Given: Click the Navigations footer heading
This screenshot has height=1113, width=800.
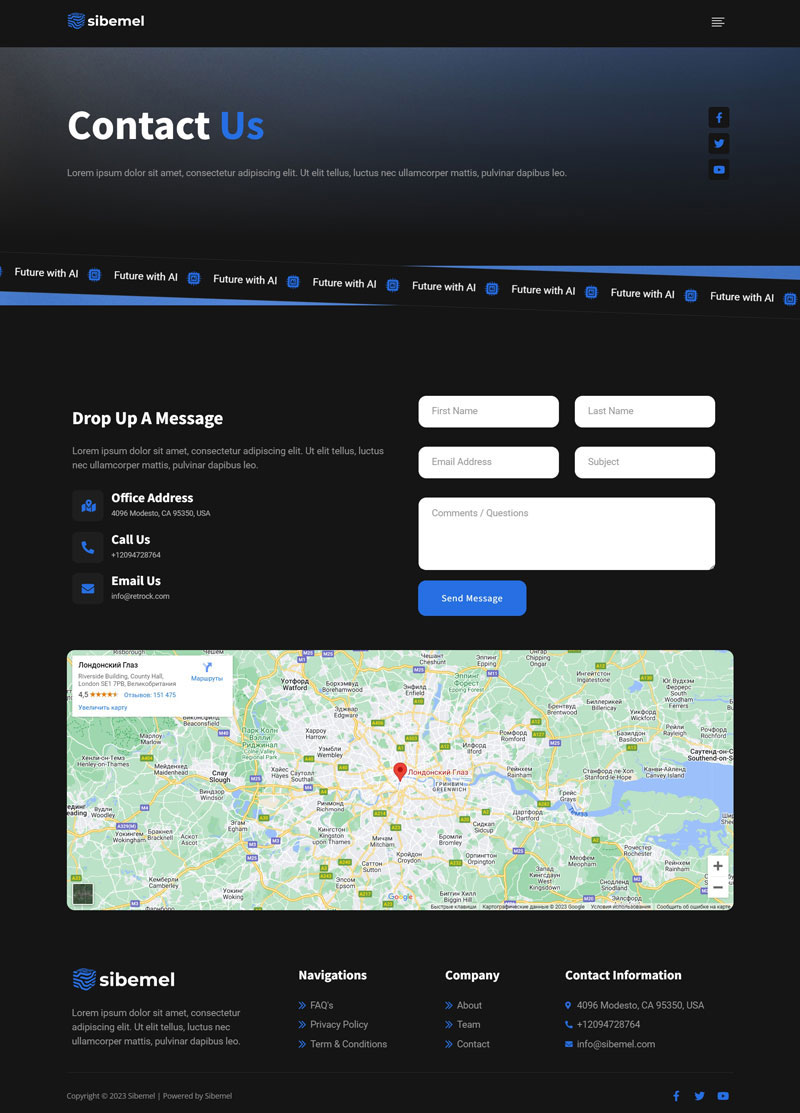Looking at the screenshot, I should (332, 975).
